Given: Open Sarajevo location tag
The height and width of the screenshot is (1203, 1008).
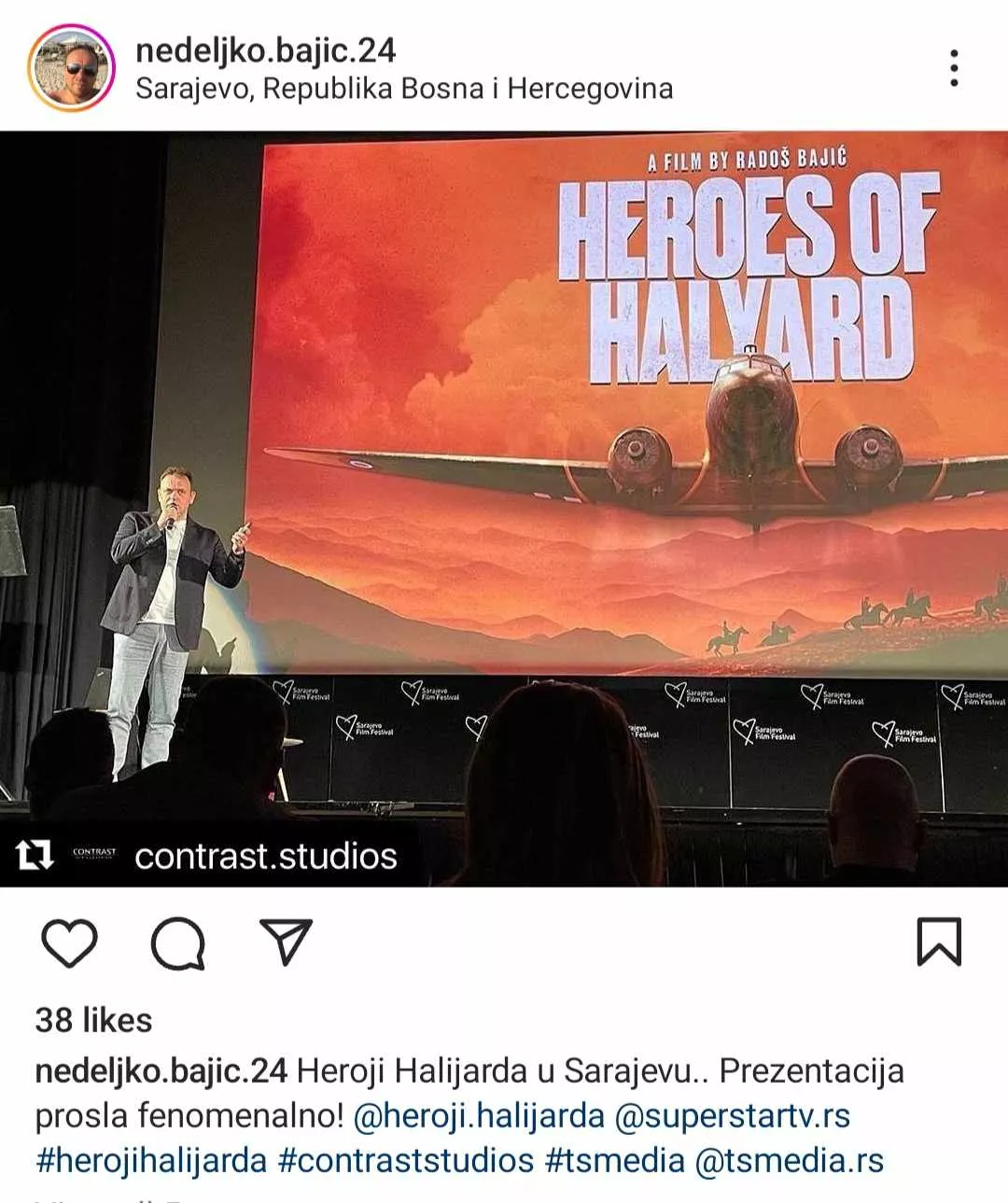Looking at the screenshot, I should click(404, 89).
